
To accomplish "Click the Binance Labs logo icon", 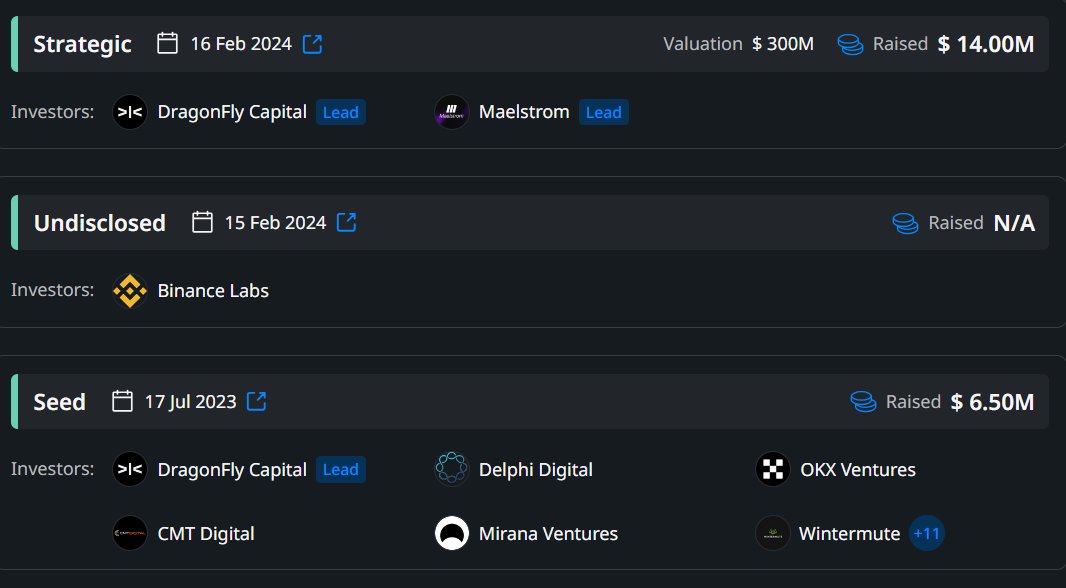I will tap(130, 291).
